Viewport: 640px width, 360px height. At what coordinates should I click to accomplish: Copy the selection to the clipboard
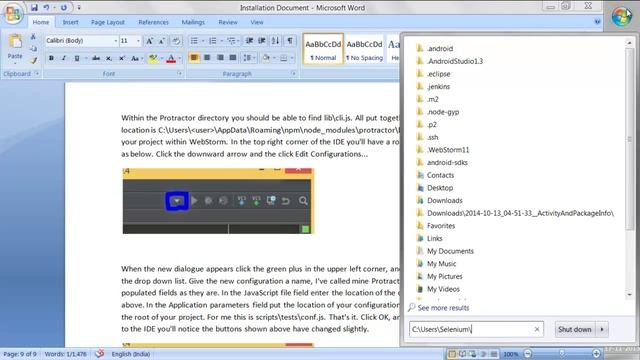pos(33,49)
